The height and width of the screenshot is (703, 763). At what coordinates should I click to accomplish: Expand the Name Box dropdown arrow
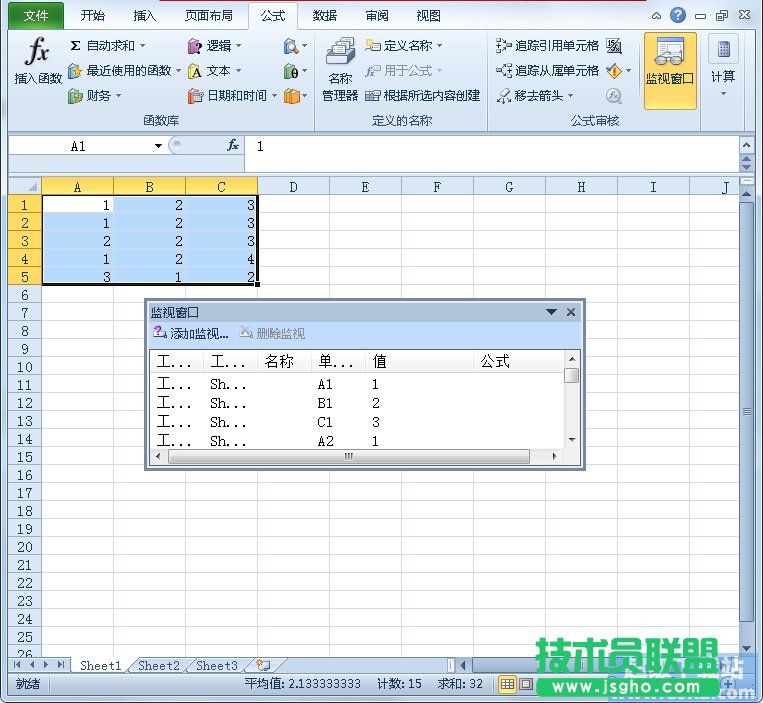click(158, 146)
